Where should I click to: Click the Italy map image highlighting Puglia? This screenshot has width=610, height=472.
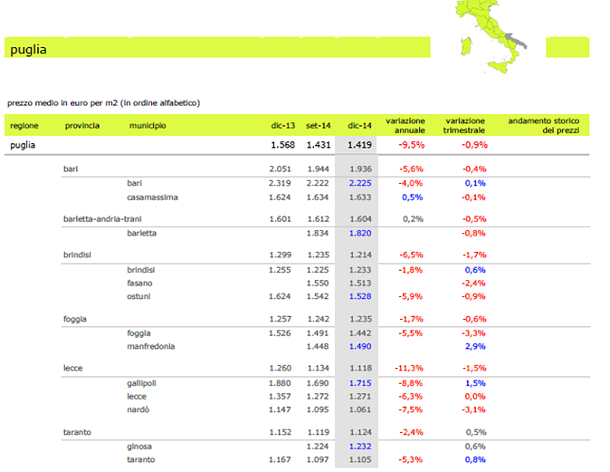pyautogui.click(x=492, y=36)
